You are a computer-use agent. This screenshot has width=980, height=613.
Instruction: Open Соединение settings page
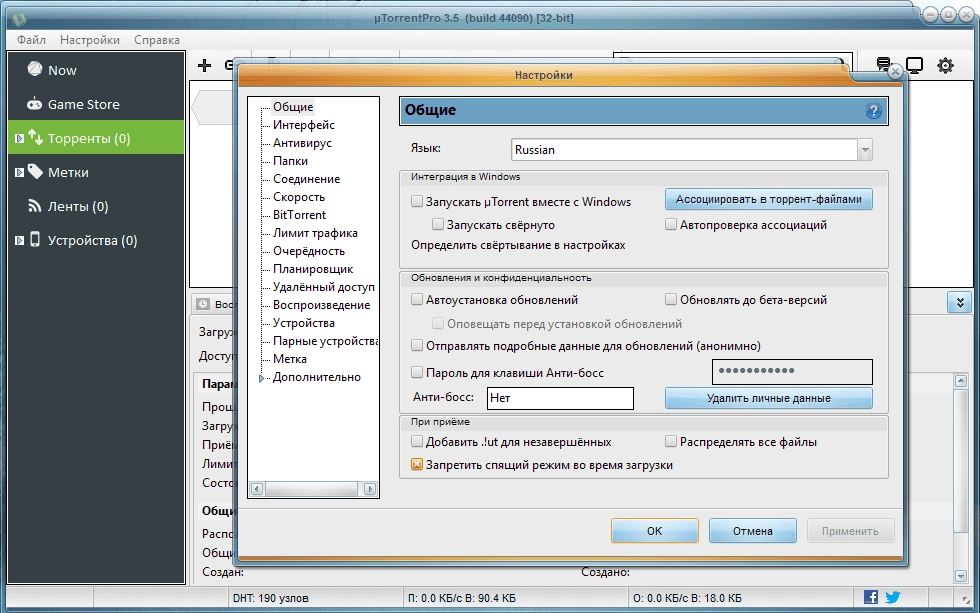pos(306,179)
